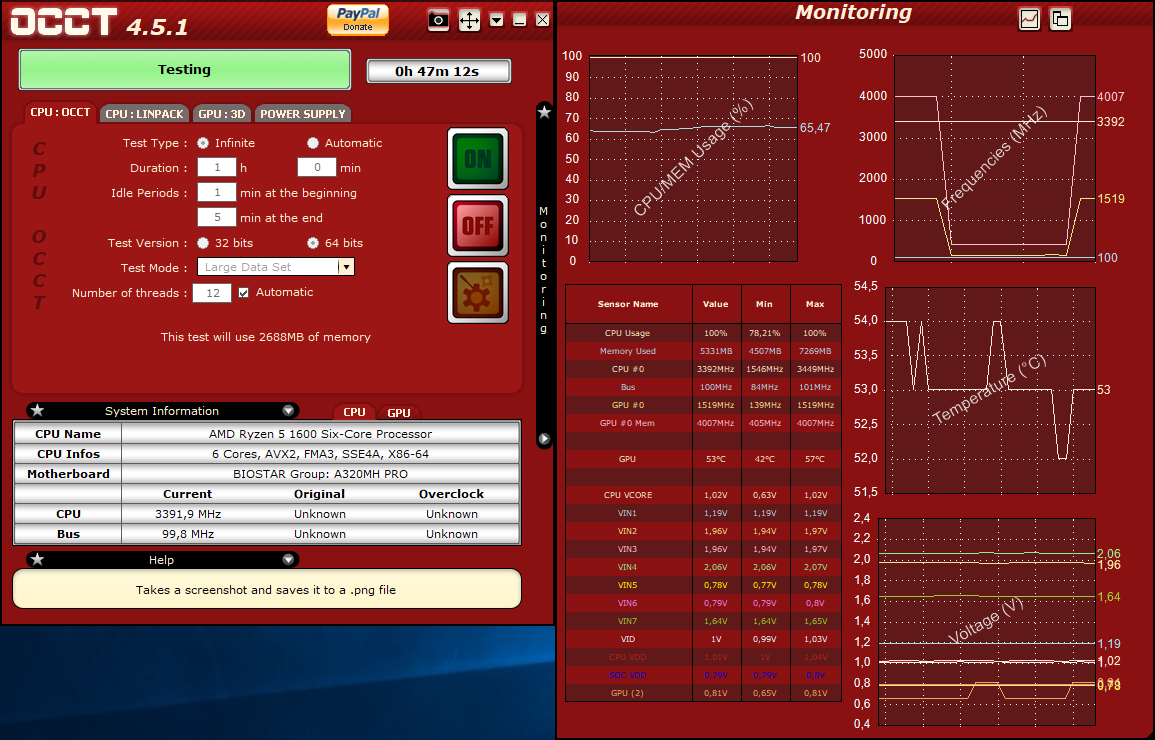Choose the 64 bits test version

313,243
